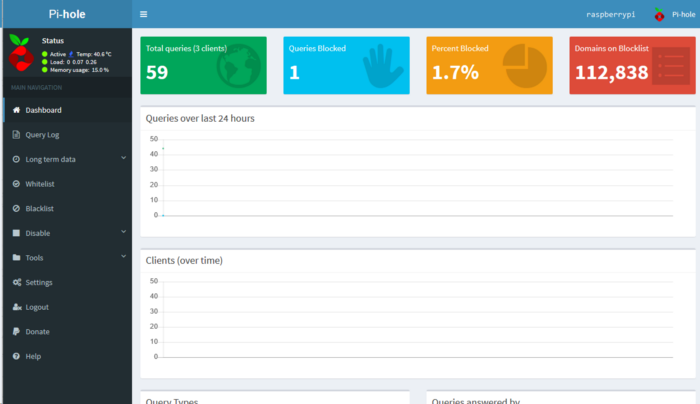Click the green Load status indicator dot
This screenshot has width=700, height=404.
tap(45, 62)
